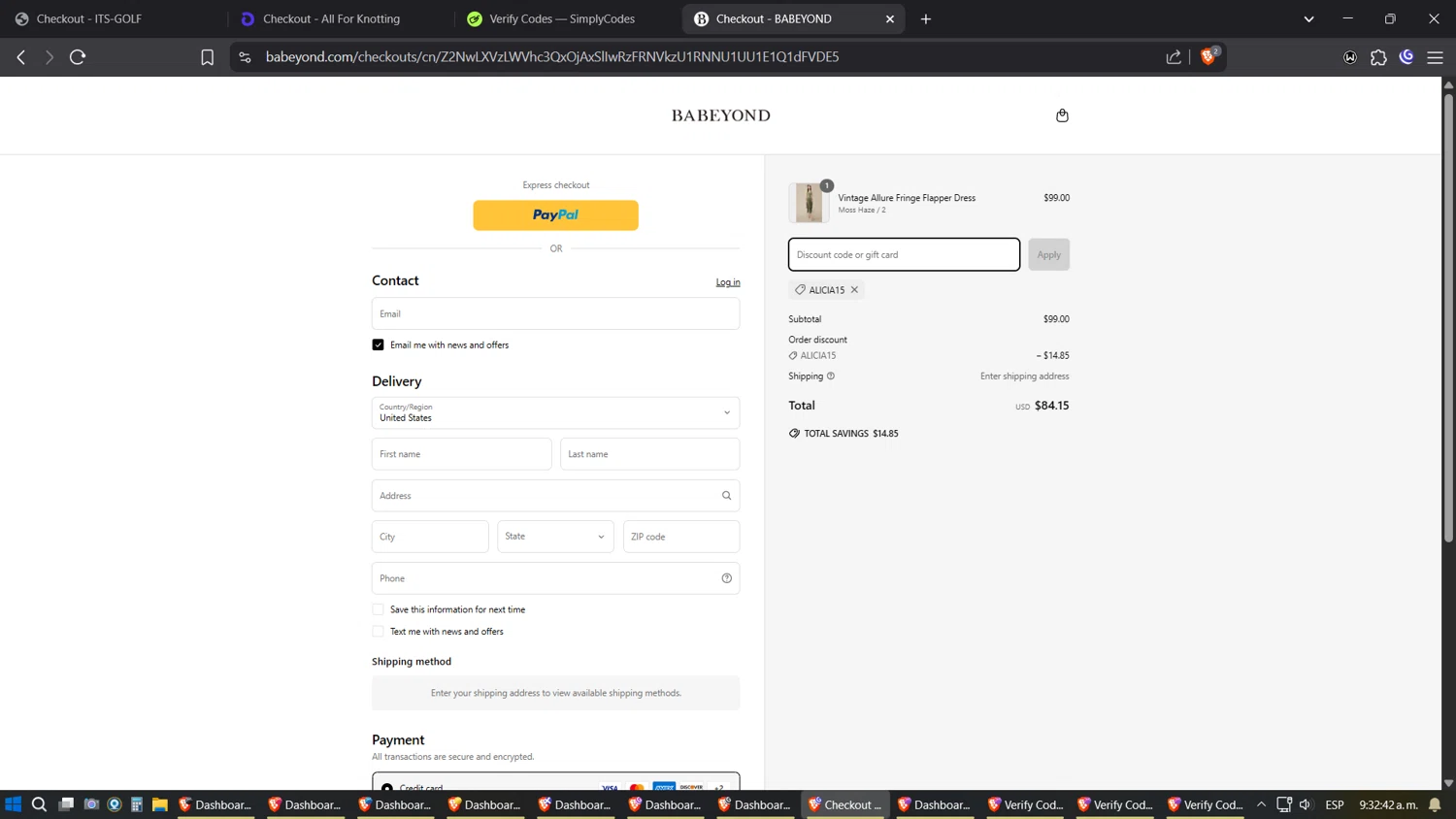1456x819 pixels.
Task: Open Windows Start menu
Action: 13,804
